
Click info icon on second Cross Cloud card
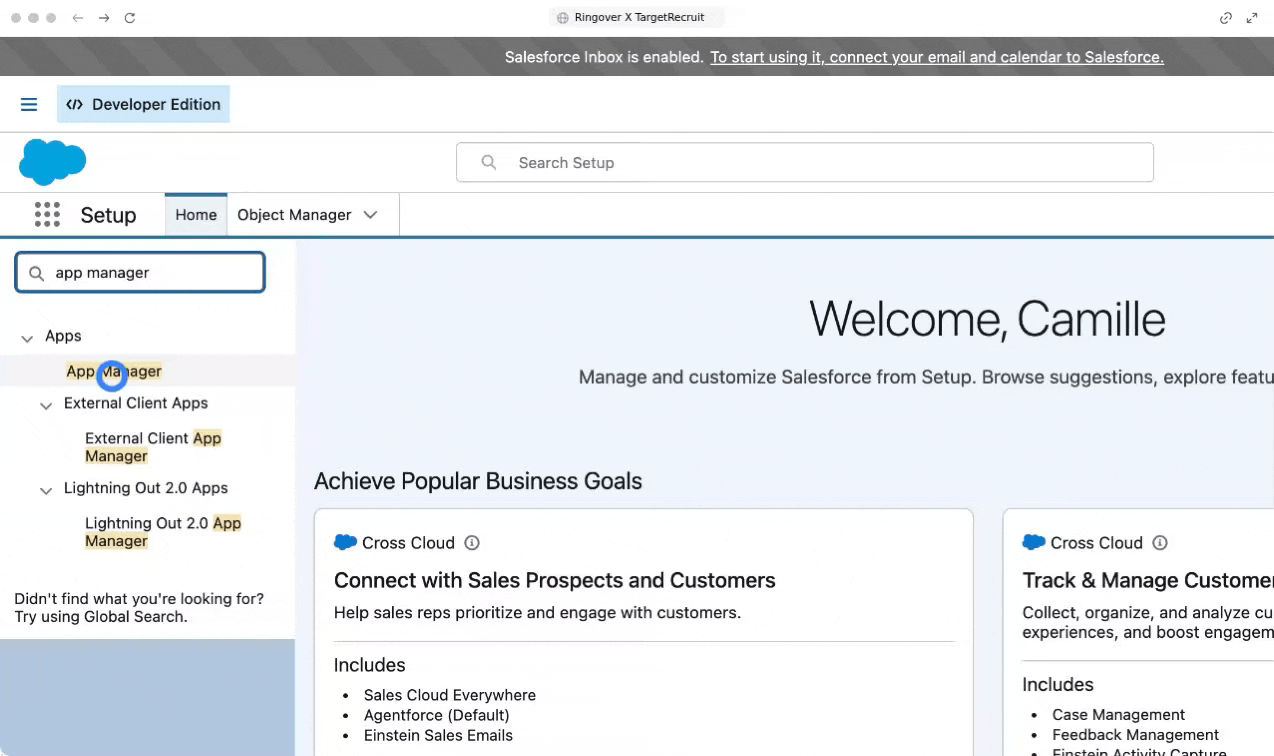pyautogui.click(x=1160, y=543)
